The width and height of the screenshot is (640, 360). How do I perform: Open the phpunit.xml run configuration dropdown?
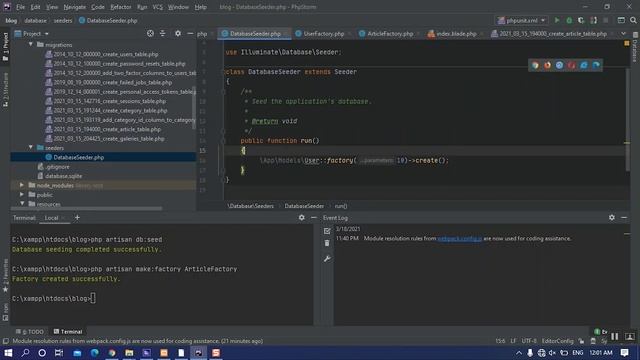tap(521, 20)
